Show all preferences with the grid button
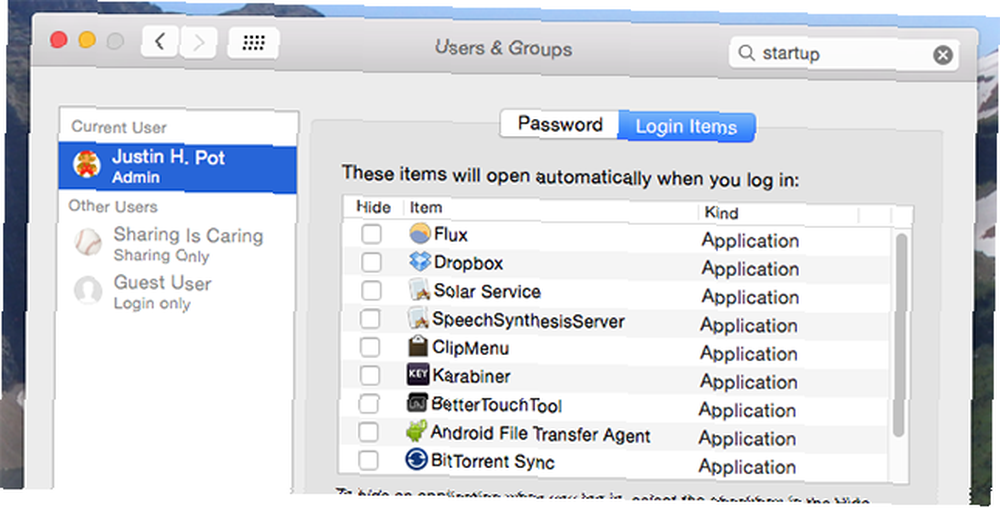The height and width of the screenshot is (508, 1000). pyautogui.click(x=253, y=43)
